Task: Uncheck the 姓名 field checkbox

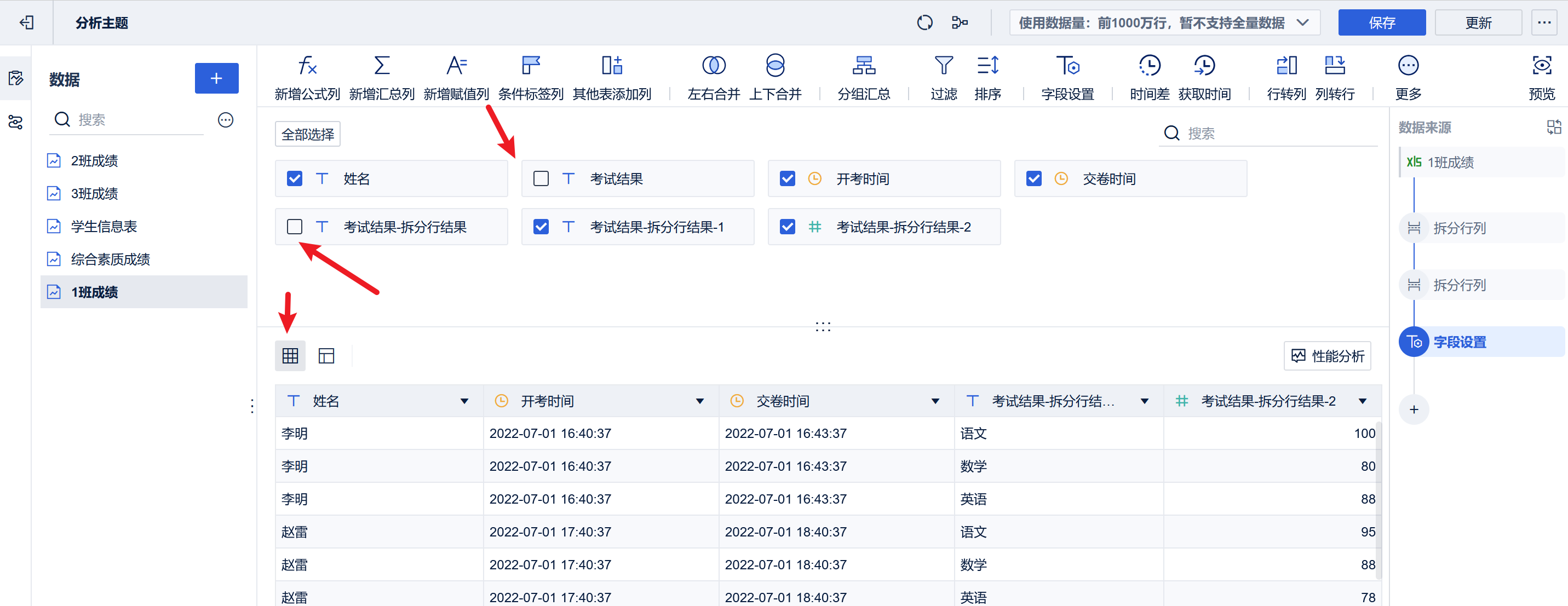Action: 295,178
